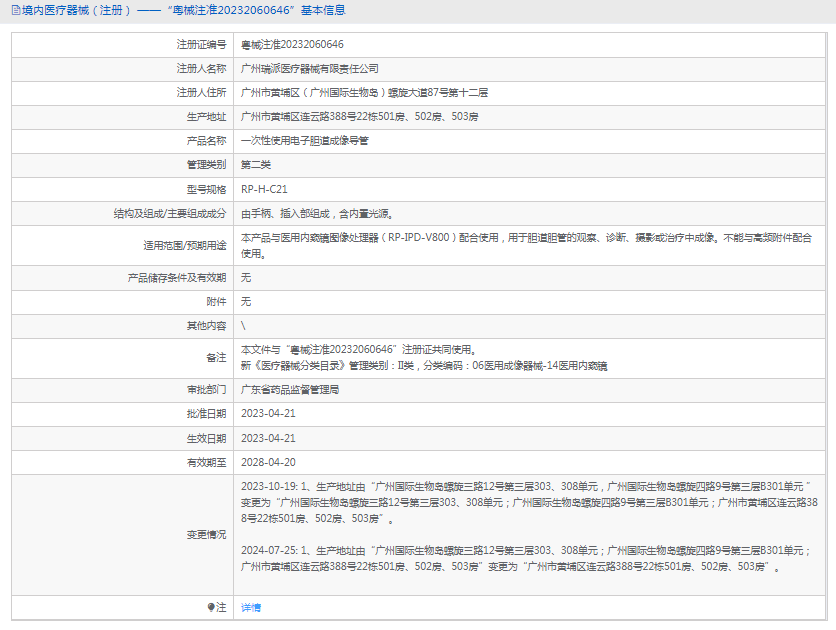Click the 注册人名称 label

pyautogui.click(x=202, y=69)
